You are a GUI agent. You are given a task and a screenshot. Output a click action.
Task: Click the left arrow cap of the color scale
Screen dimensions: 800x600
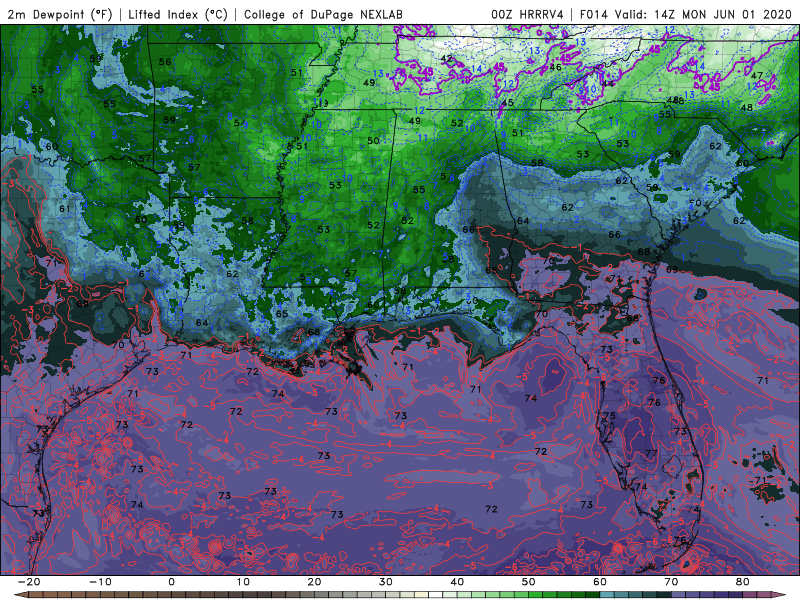(x=19, y=595)
